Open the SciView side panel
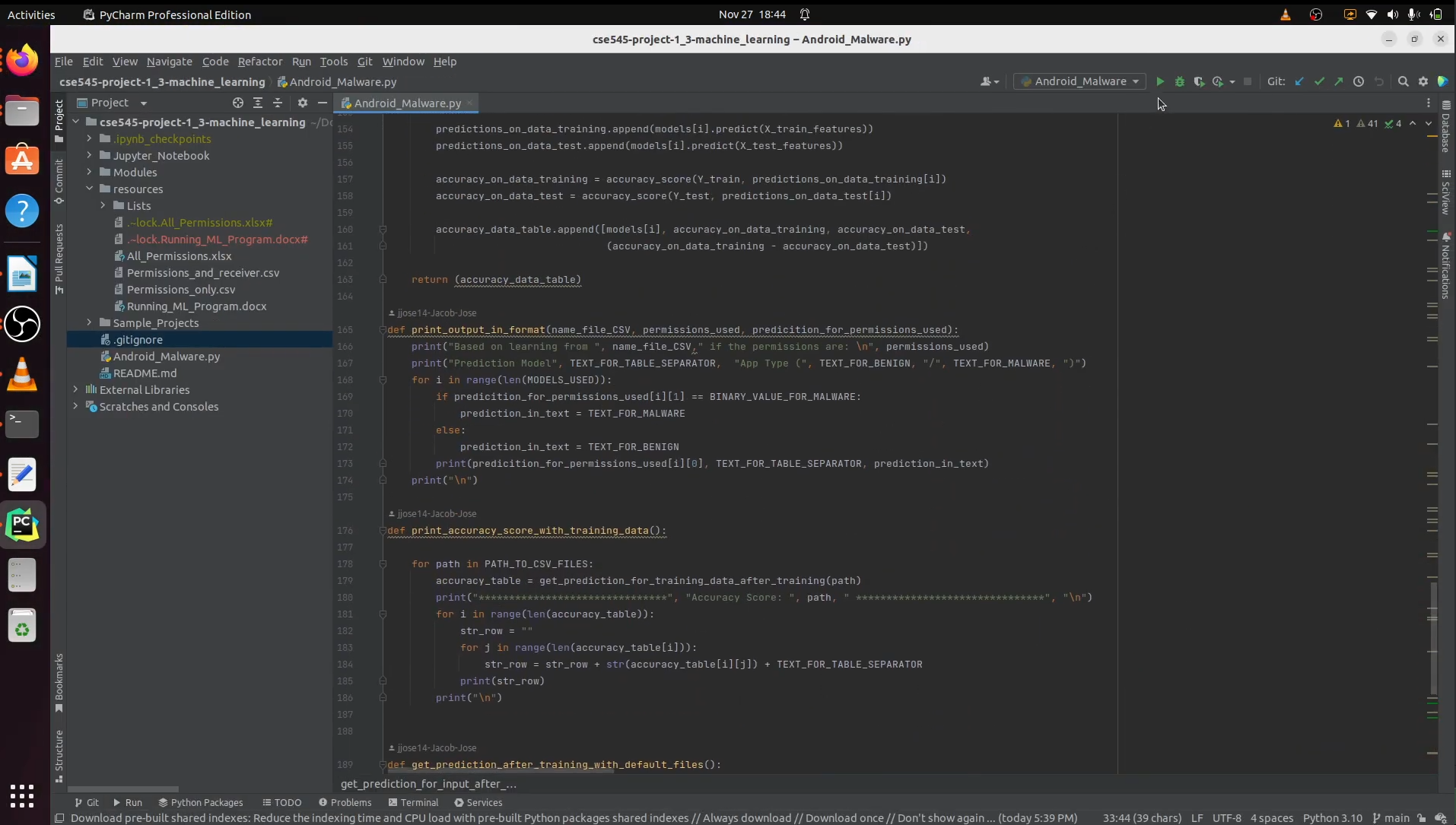The height and width of the screenshot is (825, 1456). click(x=1446, y=192)
